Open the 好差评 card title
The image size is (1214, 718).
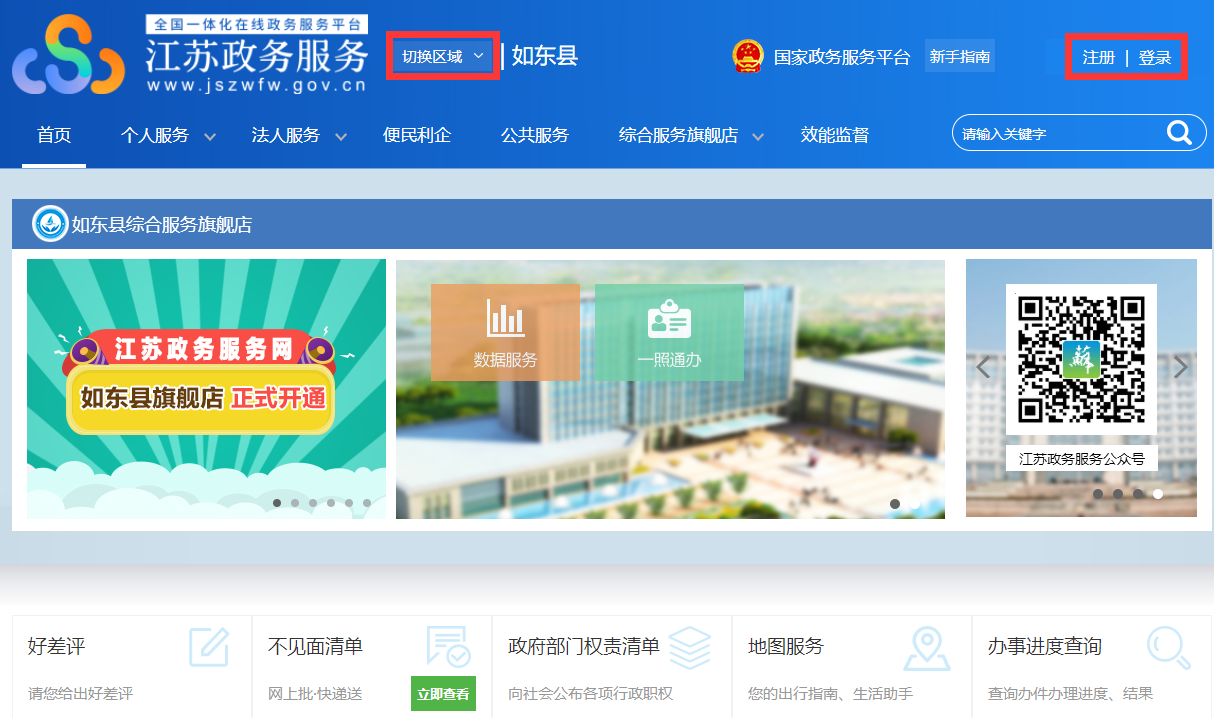coord(57,647)
